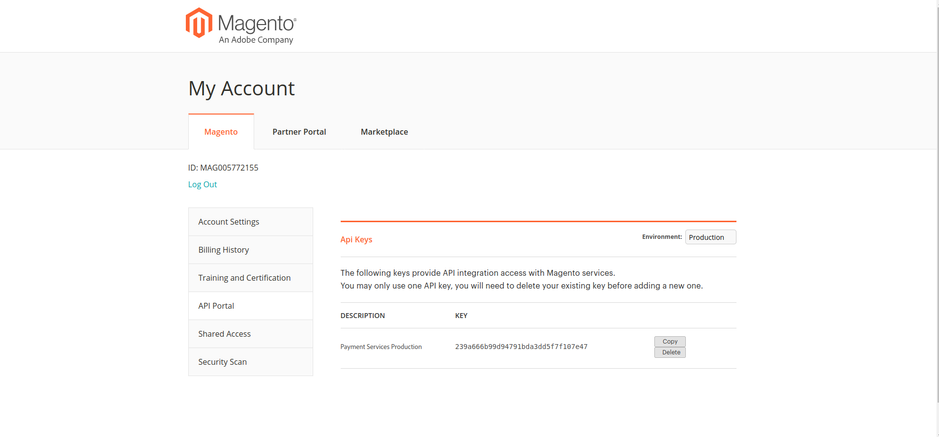Click the account ID MAG005772155 text

pos(223,168)
